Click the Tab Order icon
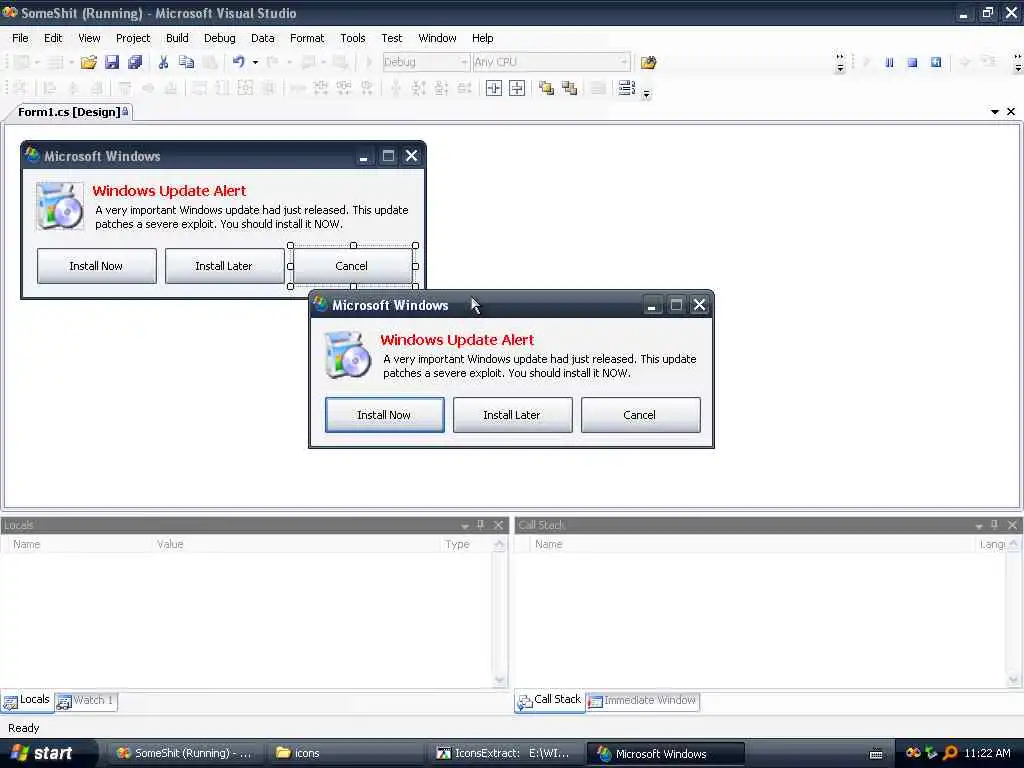 tap(626, 88)
